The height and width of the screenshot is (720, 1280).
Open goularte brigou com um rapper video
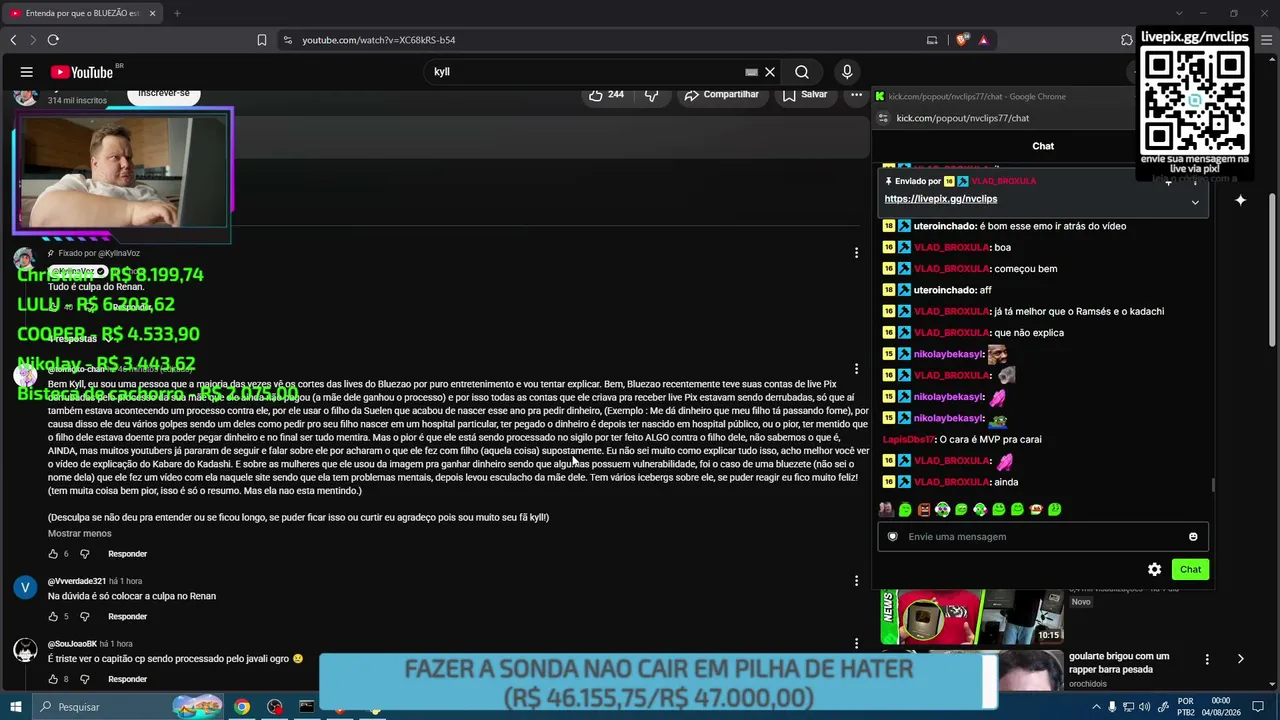coord(1118,663)
